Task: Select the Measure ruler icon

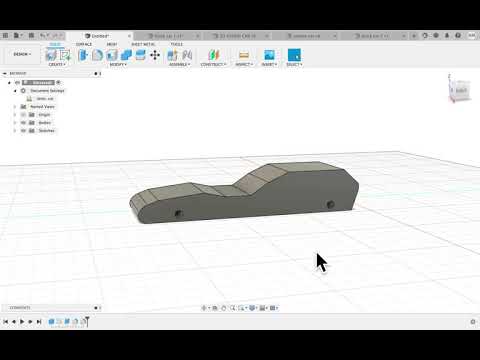Action: [x=244, y=55]
